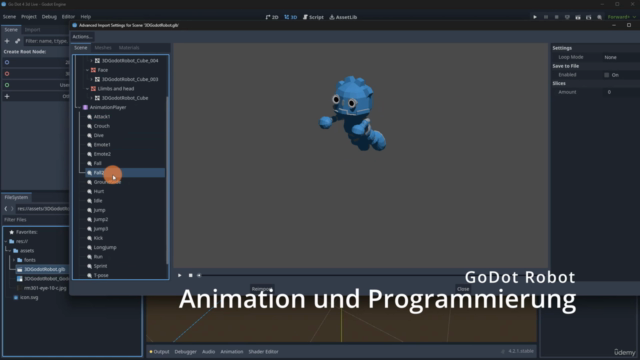This screenshot has width=640, height=360.
Task: Select the Idle animation
Action: pyautogui.click(x=98, y=201)
